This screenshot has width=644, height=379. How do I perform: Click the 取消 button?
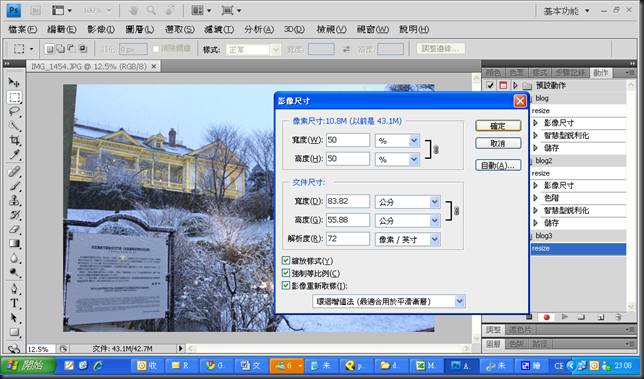[498, 143]
